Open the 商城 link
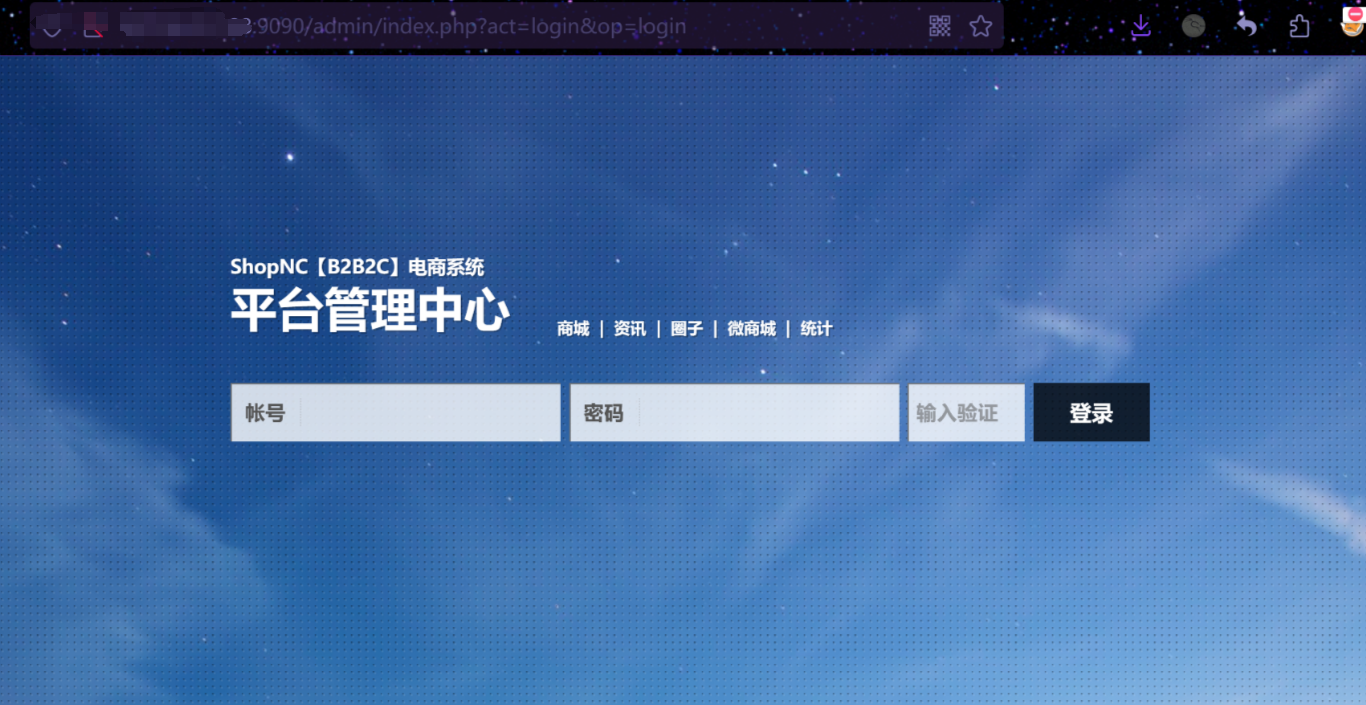The width and height of the screenshot is (1366, 705). pos(574,329)
